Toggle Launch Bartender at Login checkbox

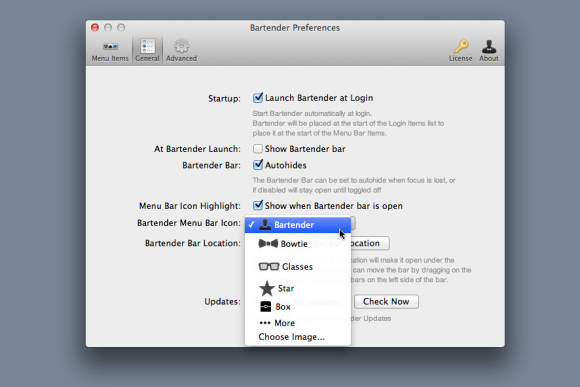pyautogui.click(x=258, y=98)
